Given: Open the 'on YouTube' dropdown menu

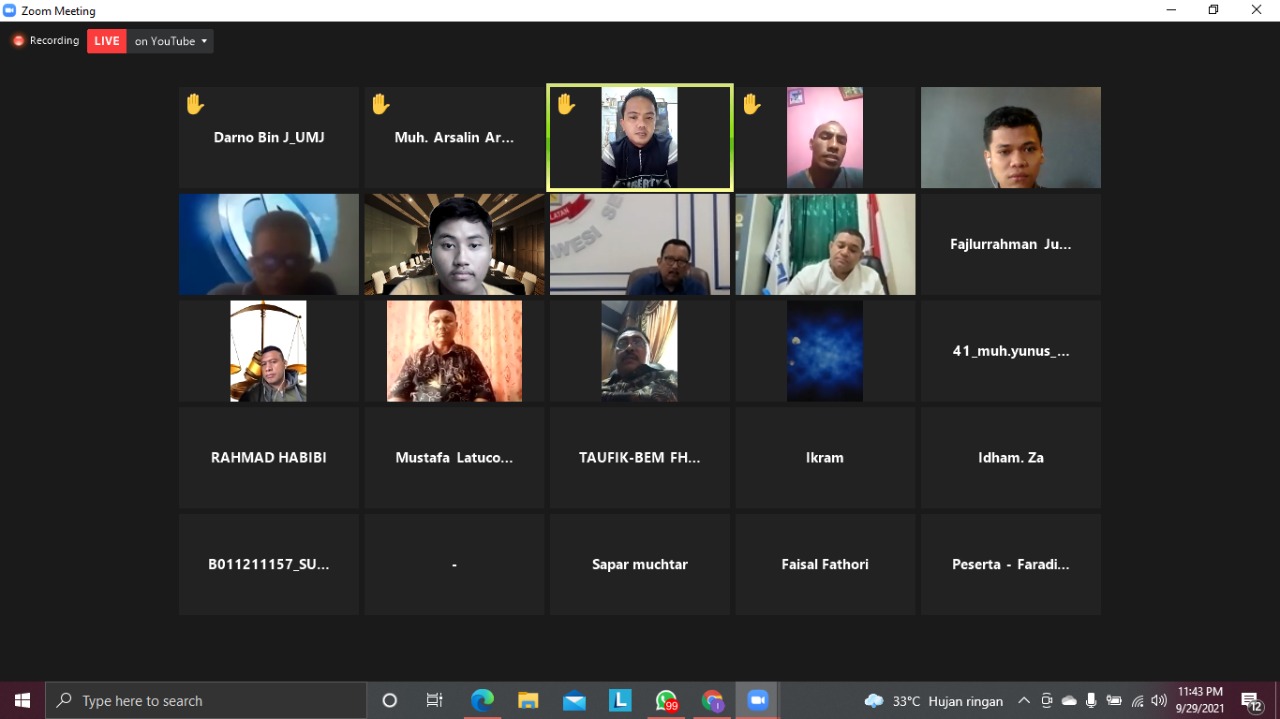Looking at the screenshot, I should [x=170, y=41].
